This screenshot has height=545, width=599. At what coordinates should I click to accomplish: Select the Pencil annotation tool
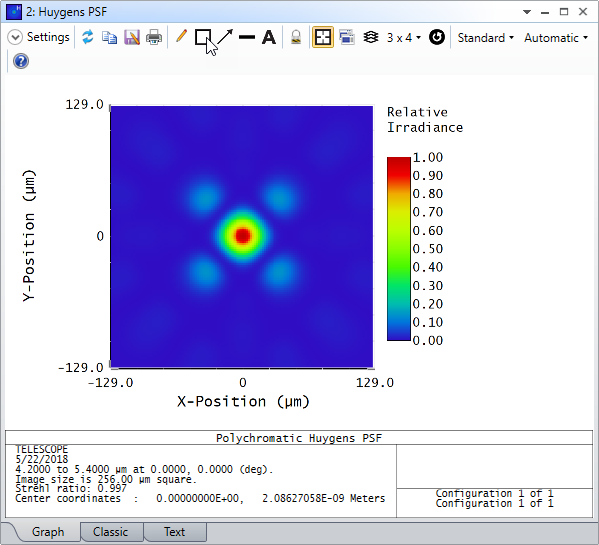(181, 37)
